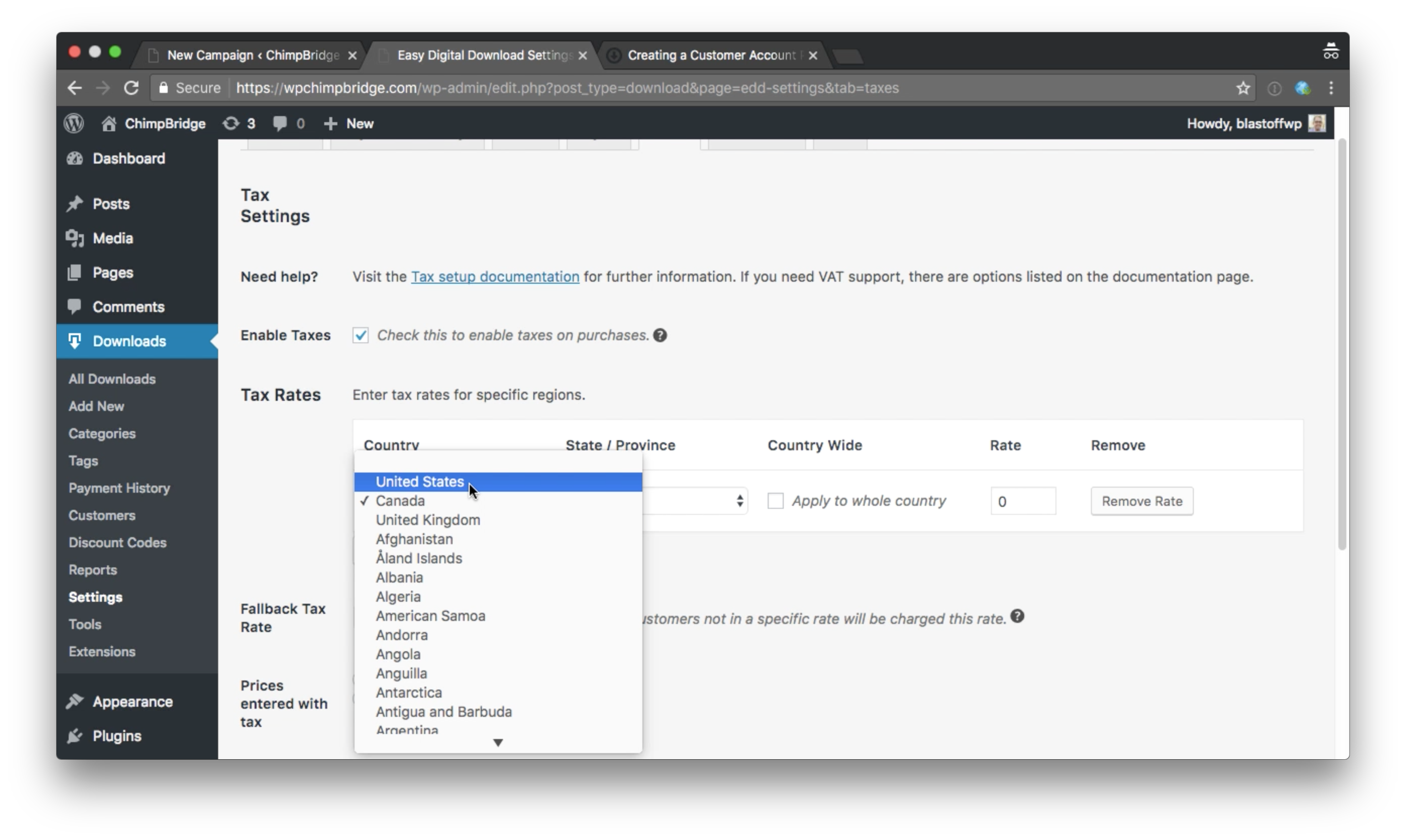Click the Remove Rate button
The height and width of the screenshot is (840, 1406).
click(x=1141, y=501)
